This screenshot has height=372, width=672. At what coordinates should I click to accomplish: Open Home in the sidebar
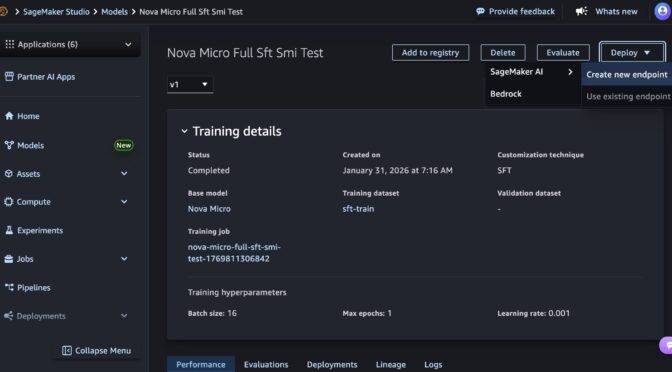28,116
